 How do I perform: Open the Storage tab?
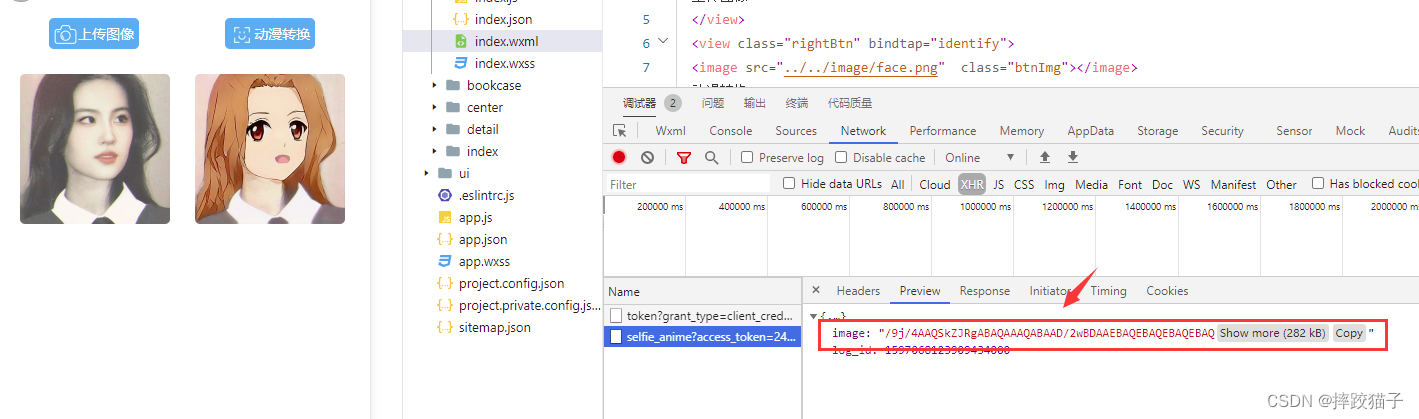coord(1157,131)
